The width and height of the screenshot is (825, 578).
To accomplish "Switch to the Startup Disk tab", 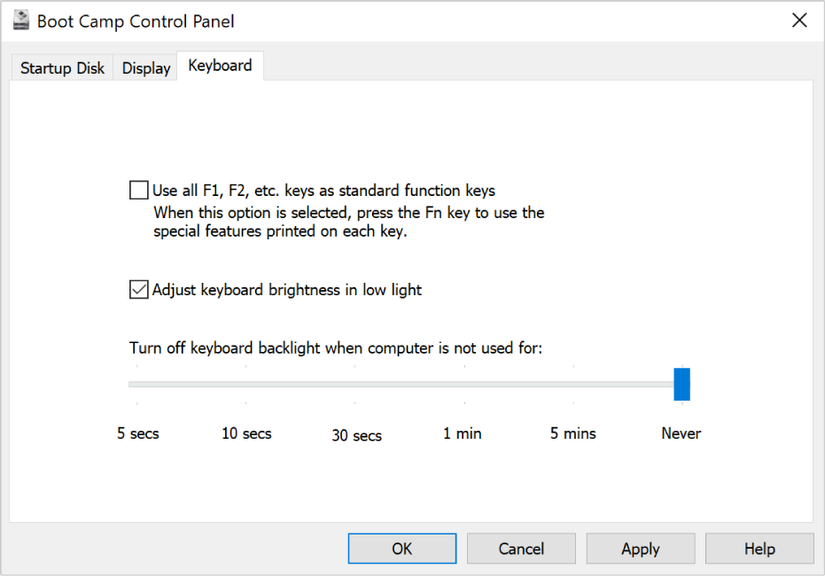I will (x=61, y=67).
